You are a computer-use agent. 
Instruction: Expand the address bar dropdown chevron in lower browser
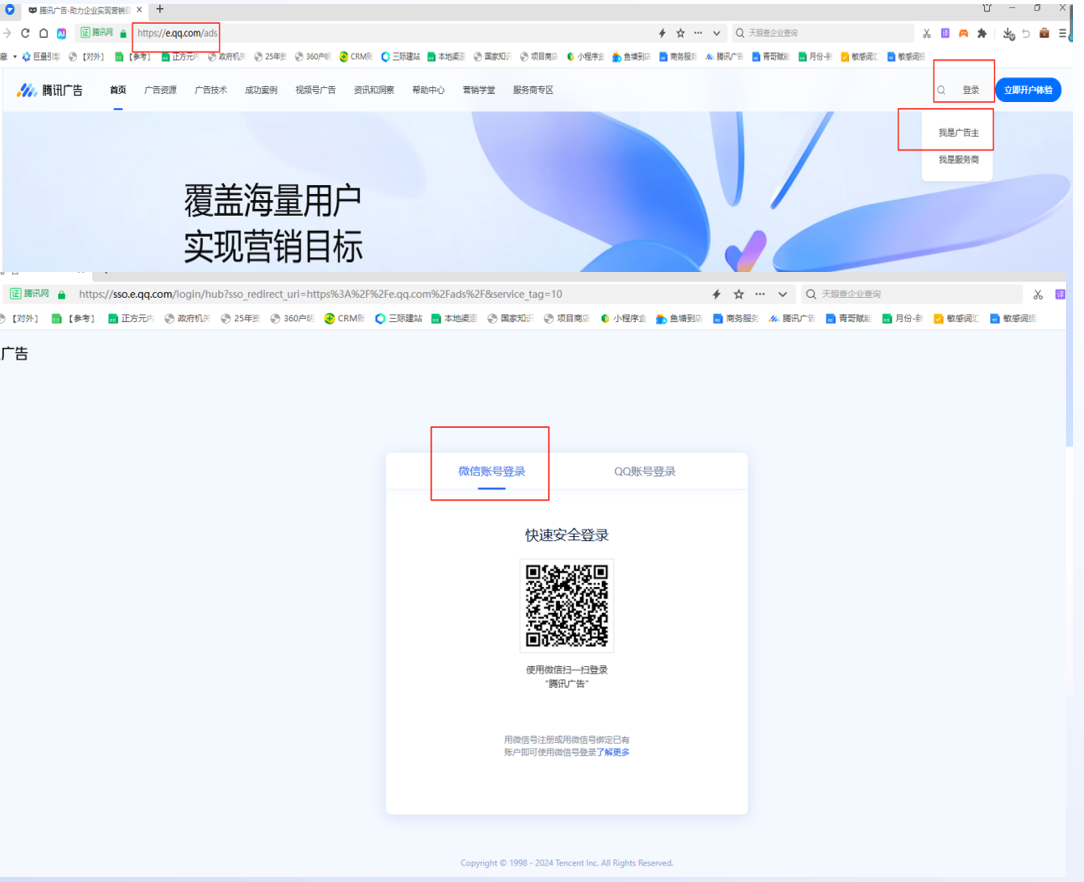[782, 294]
